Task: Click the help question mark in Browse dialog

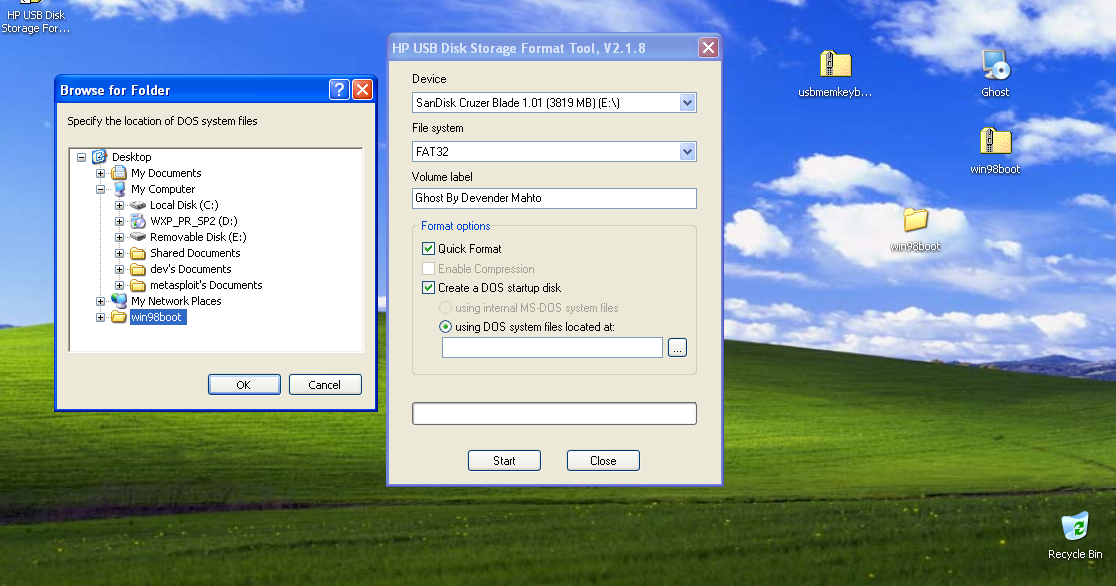Action: point(339,90)
